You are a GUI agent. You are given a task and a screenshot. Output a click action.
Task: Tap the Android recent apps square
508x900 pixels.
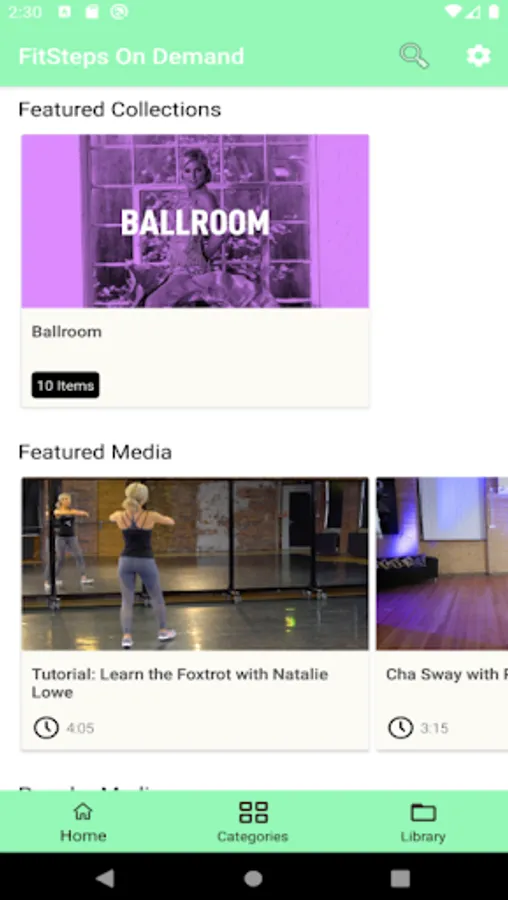coord(400,878)
